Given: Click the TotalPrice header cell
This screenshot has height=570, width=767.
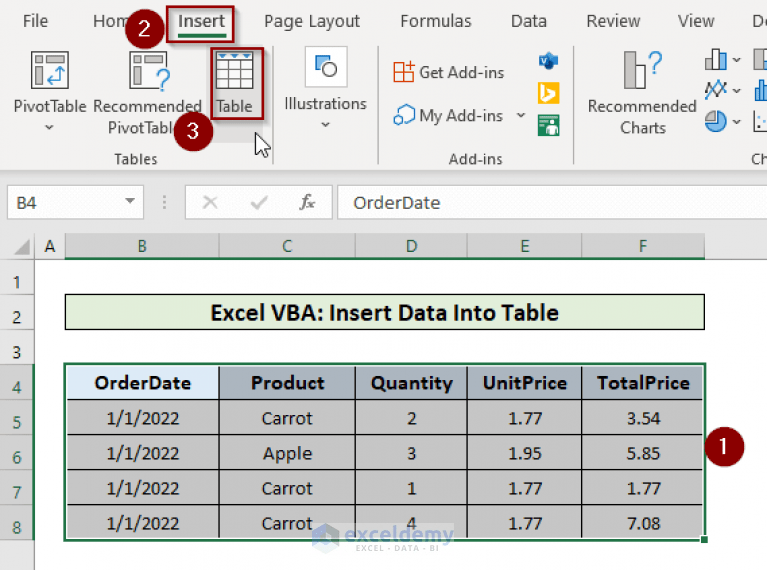Looking at the screenshot, I should (x=643, y=383).
